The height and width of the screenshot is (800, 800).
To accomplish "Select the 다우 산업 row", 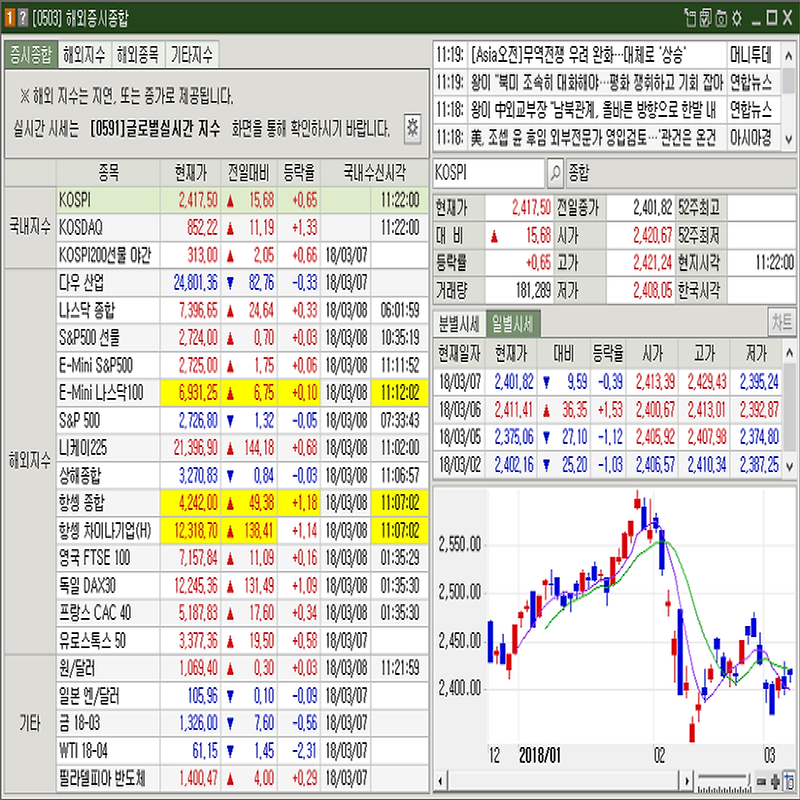I will coord(242,283).
